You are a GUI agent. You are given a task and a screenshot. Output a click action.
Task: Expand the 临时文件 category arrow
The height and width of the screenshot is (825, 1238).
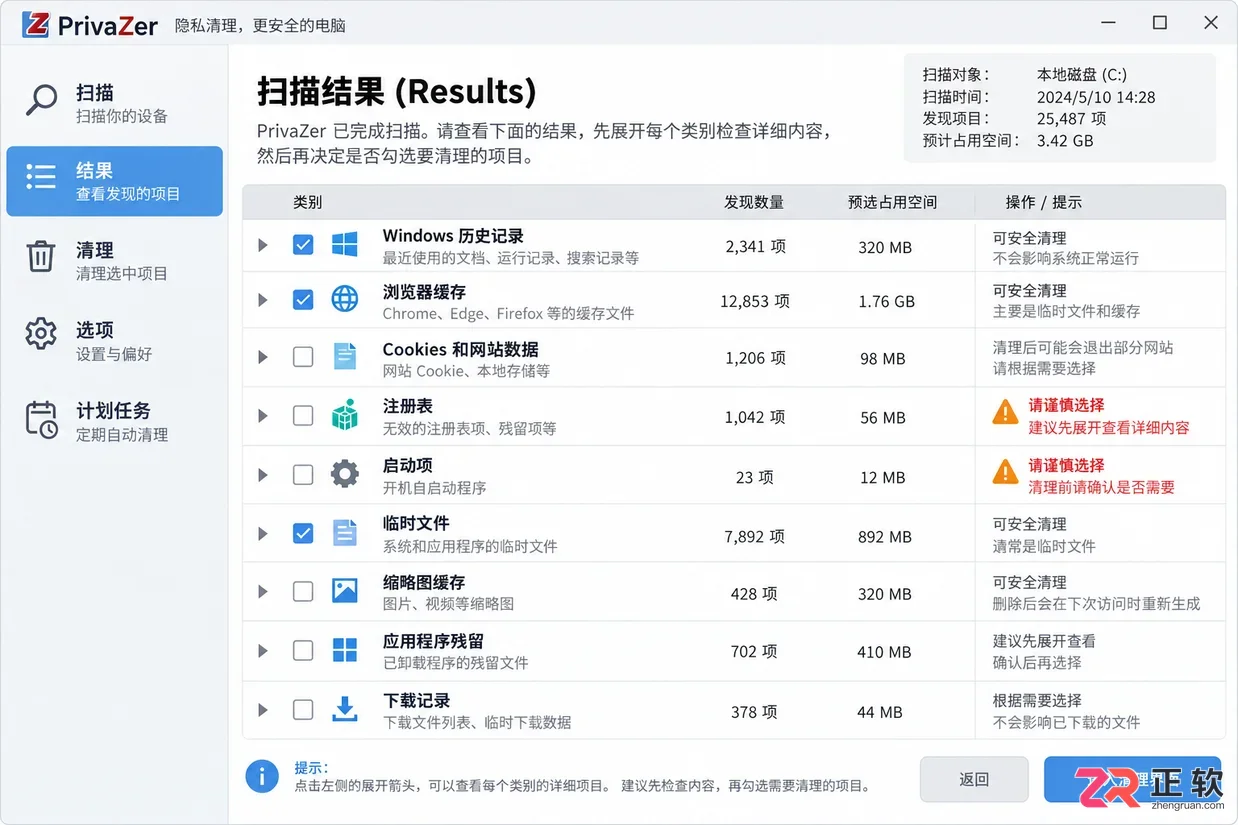263,534
